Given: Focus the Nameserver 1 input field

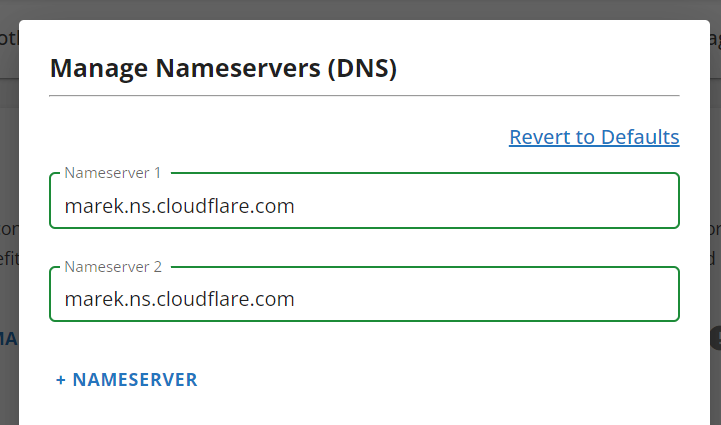Looking at the screenshot, I should (x=364, y=201).
